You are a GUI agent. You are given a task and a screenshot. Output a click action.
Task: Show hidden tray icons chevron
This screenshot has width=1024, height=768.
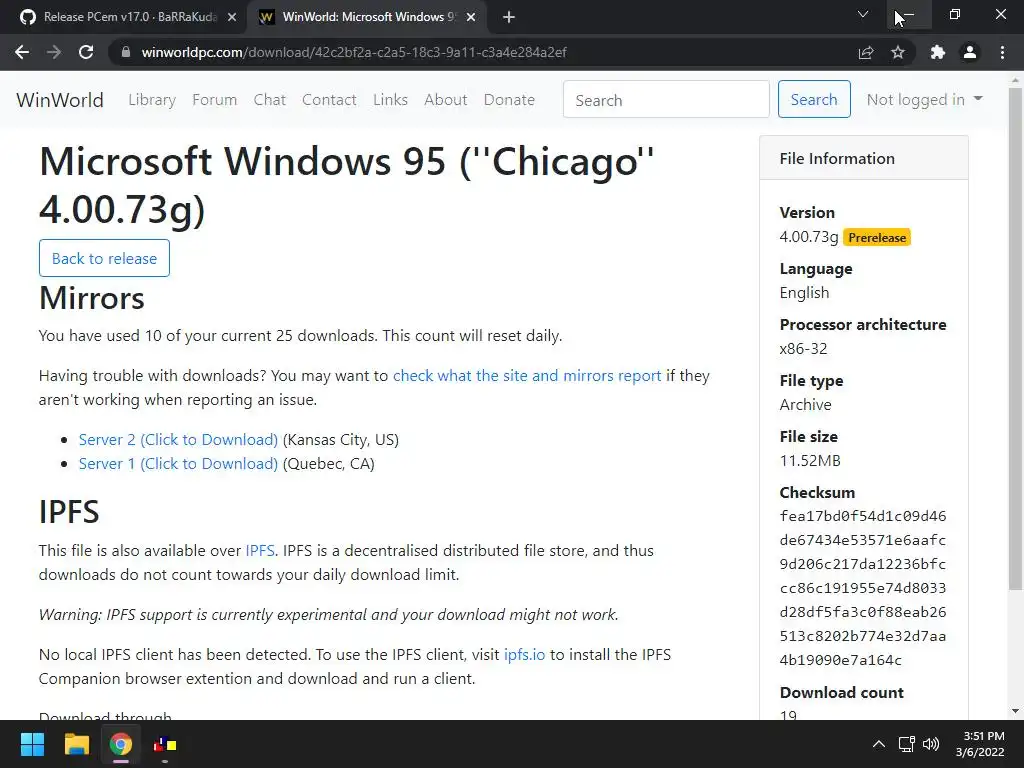tap(879, 744)
